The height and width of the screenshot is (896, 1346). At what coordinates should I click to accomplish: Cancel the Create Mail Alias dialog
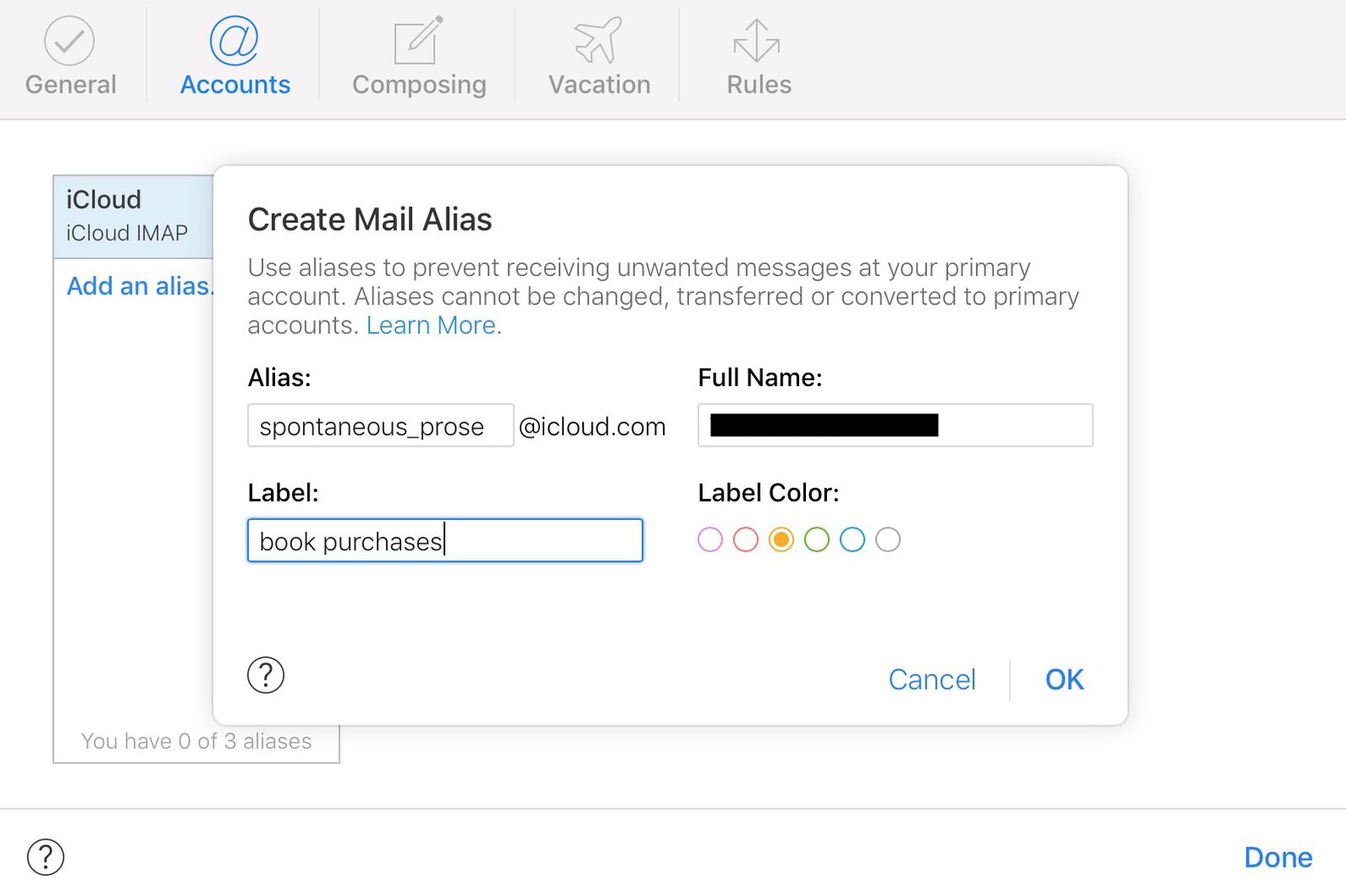(931, 679)
